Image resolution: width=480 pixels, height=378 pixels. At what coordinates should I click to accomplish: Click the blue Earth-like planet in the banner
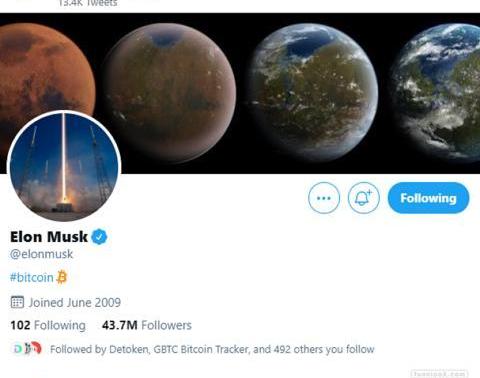[x=437, y=92]
